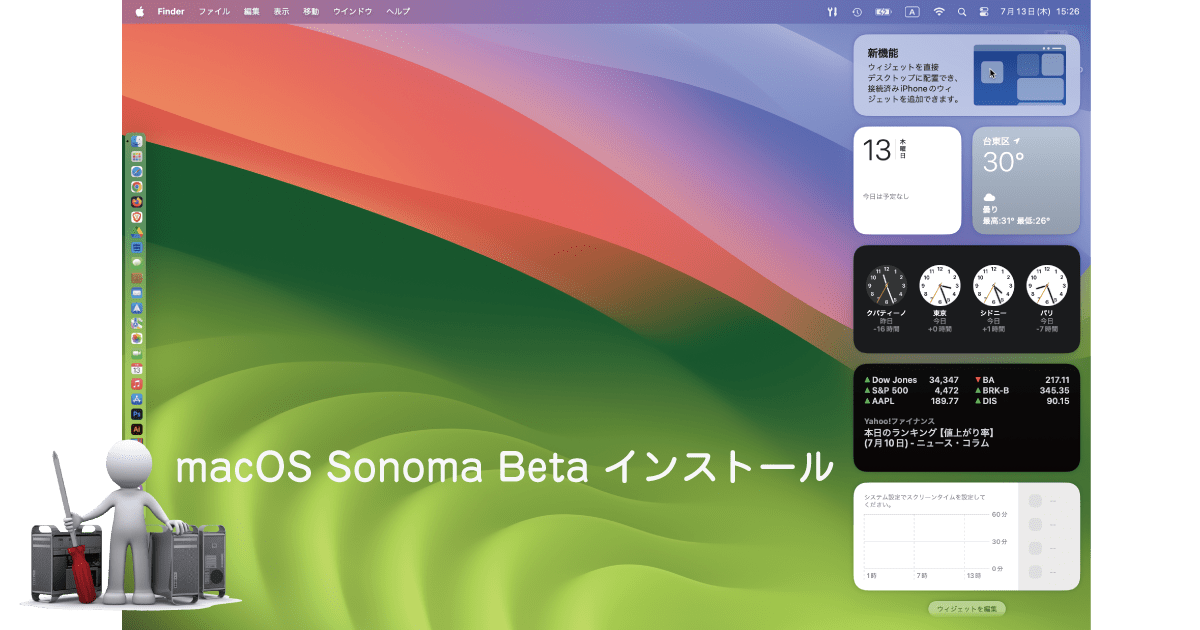Open App Store in the Dock
This screenshot has width=1200, height=630.
(137, 399)
